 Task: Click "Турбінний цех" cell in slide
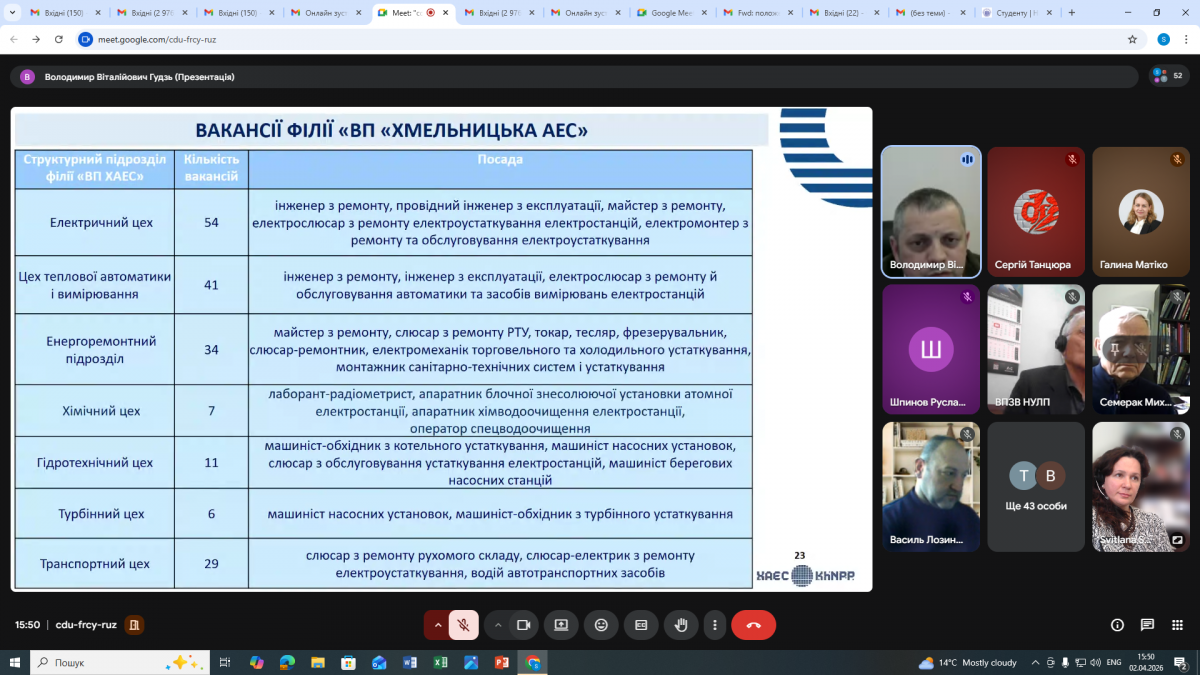[x=95, y=514]
